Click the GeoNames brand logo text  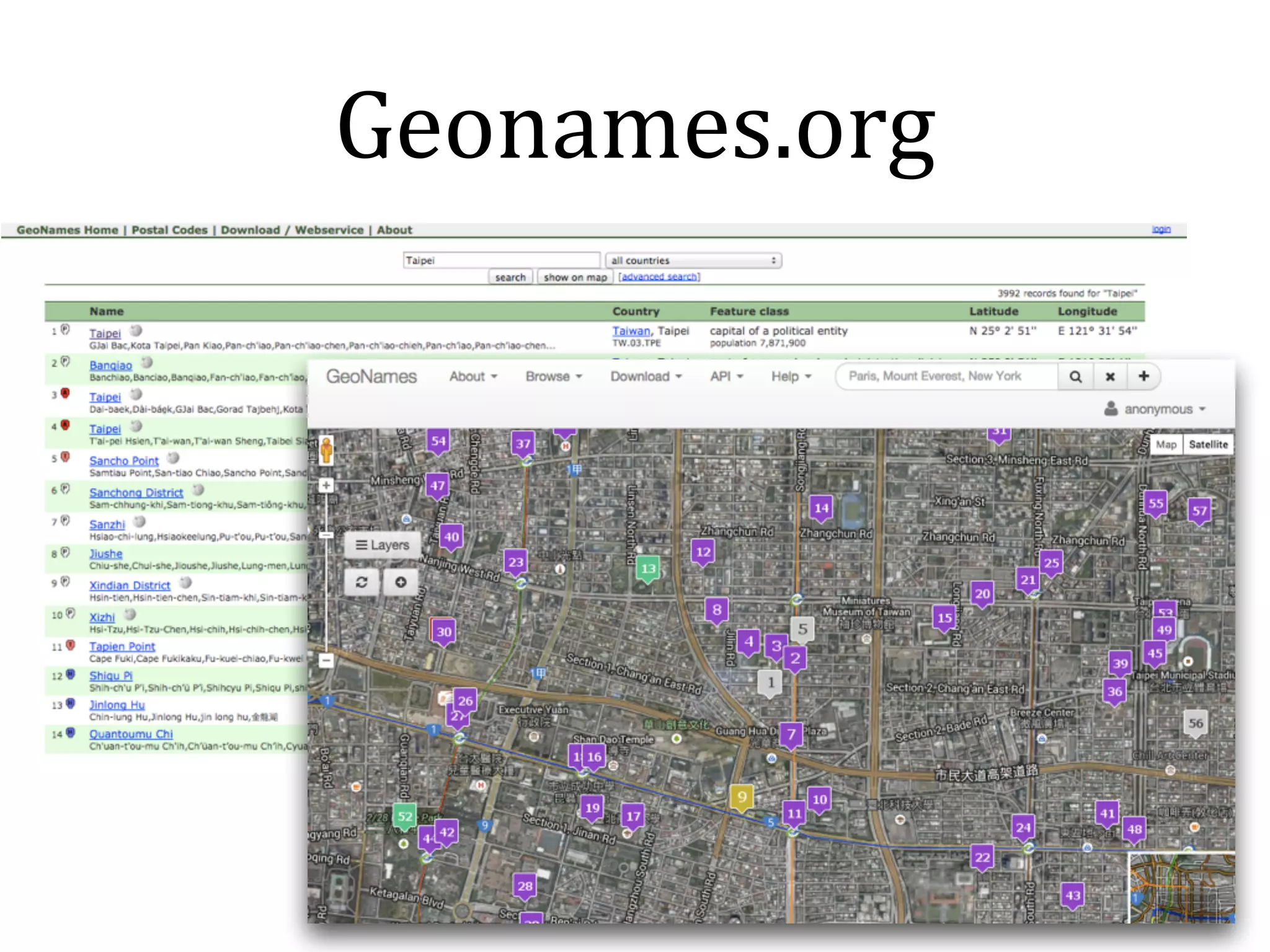(x=371, y=377)
